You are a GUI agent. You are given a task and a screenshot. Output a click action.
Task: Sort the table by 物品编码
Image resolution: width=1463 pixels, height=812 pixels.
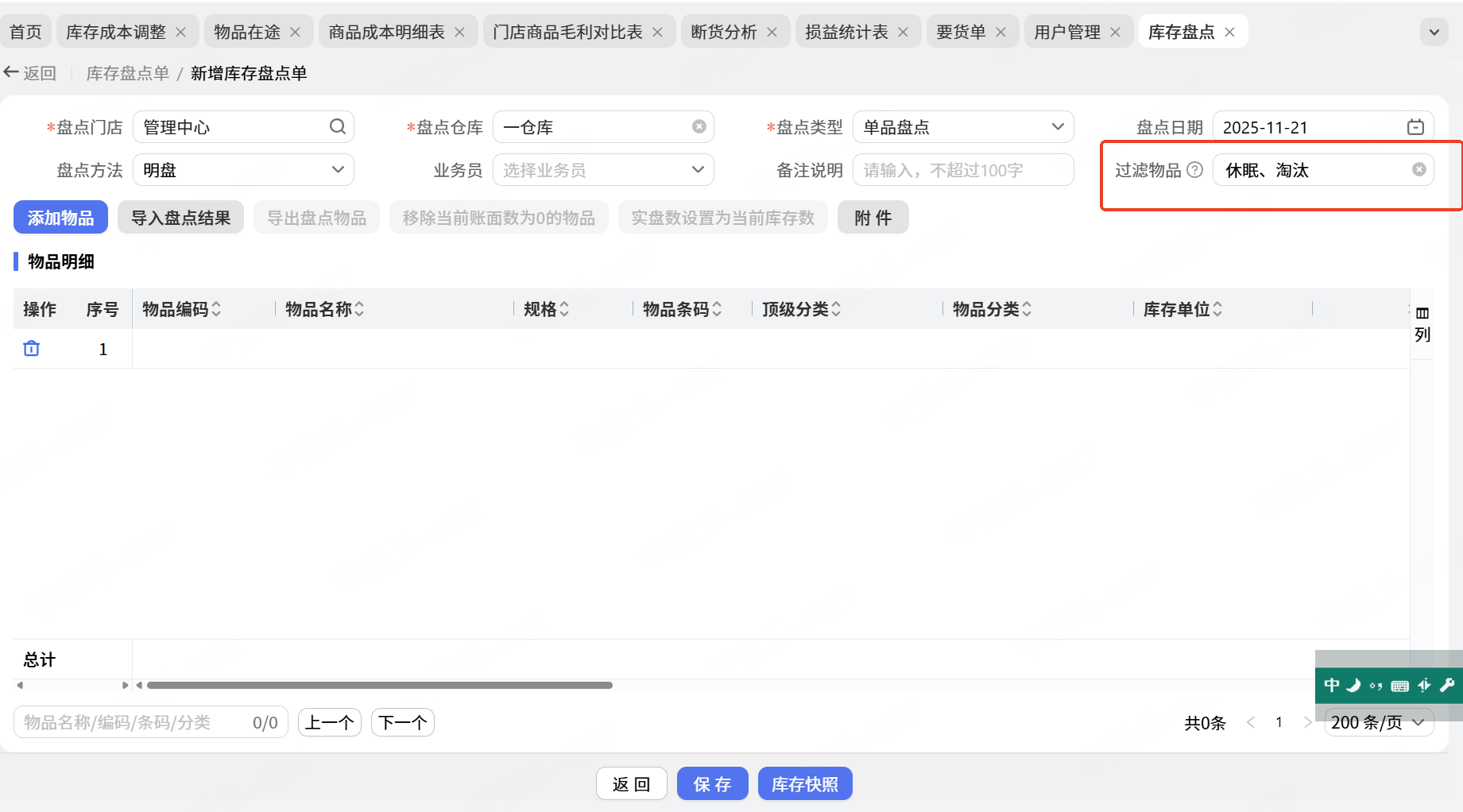[x=216, y=309]
